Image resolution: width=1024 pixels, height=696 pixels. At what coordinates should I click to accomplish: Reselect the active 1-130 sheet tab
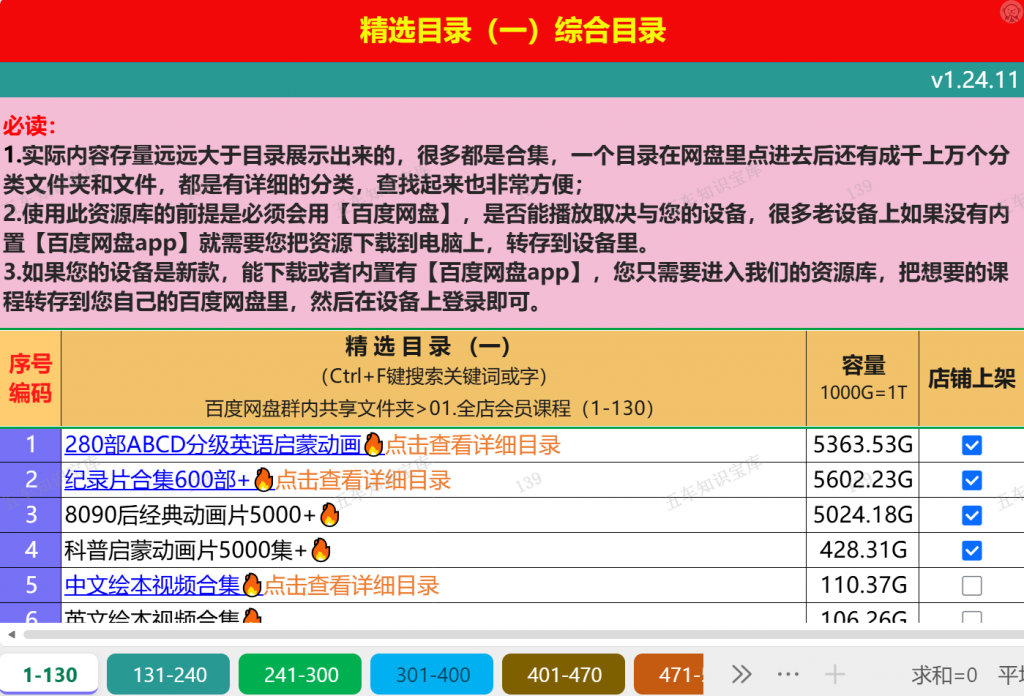tap(48, 674)
